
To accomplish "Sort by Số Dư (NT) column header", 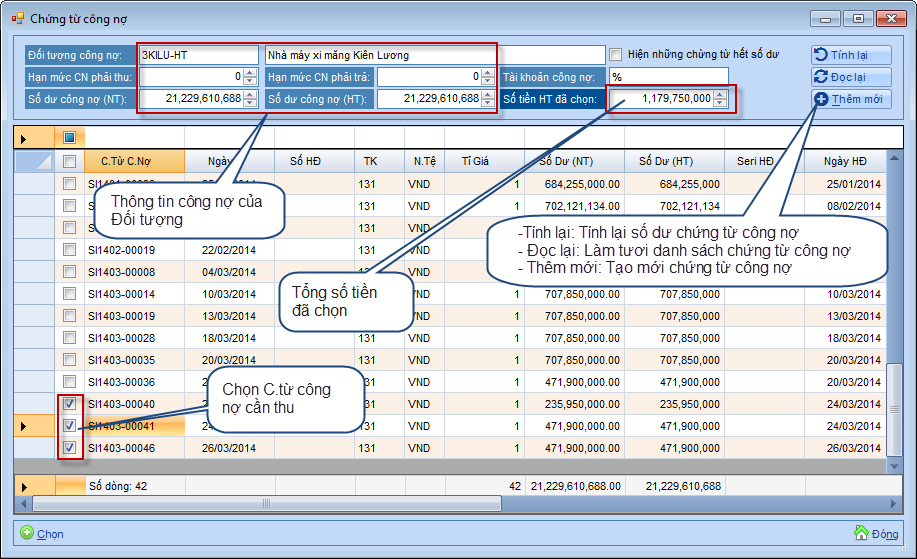I will point(573,161).
